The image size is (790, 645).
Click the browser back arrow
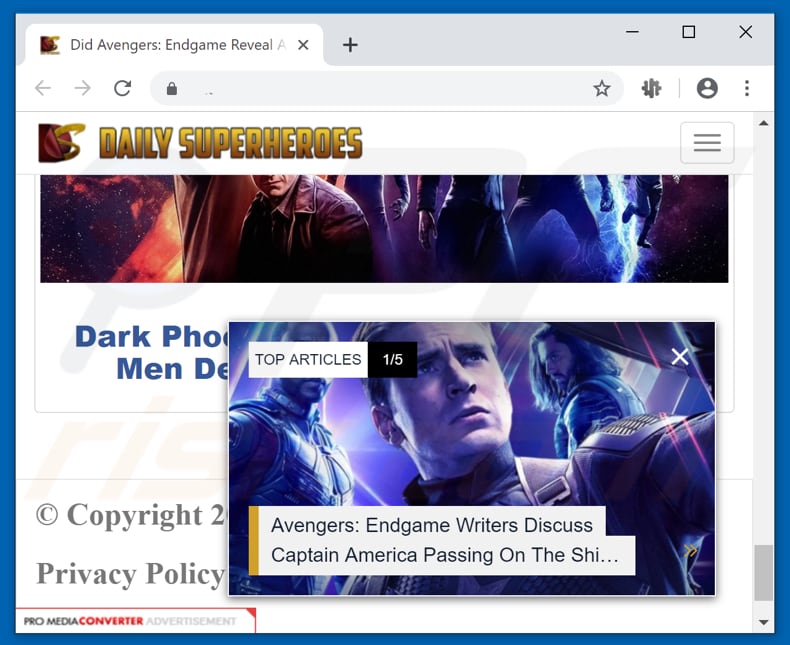pos(43,89)
